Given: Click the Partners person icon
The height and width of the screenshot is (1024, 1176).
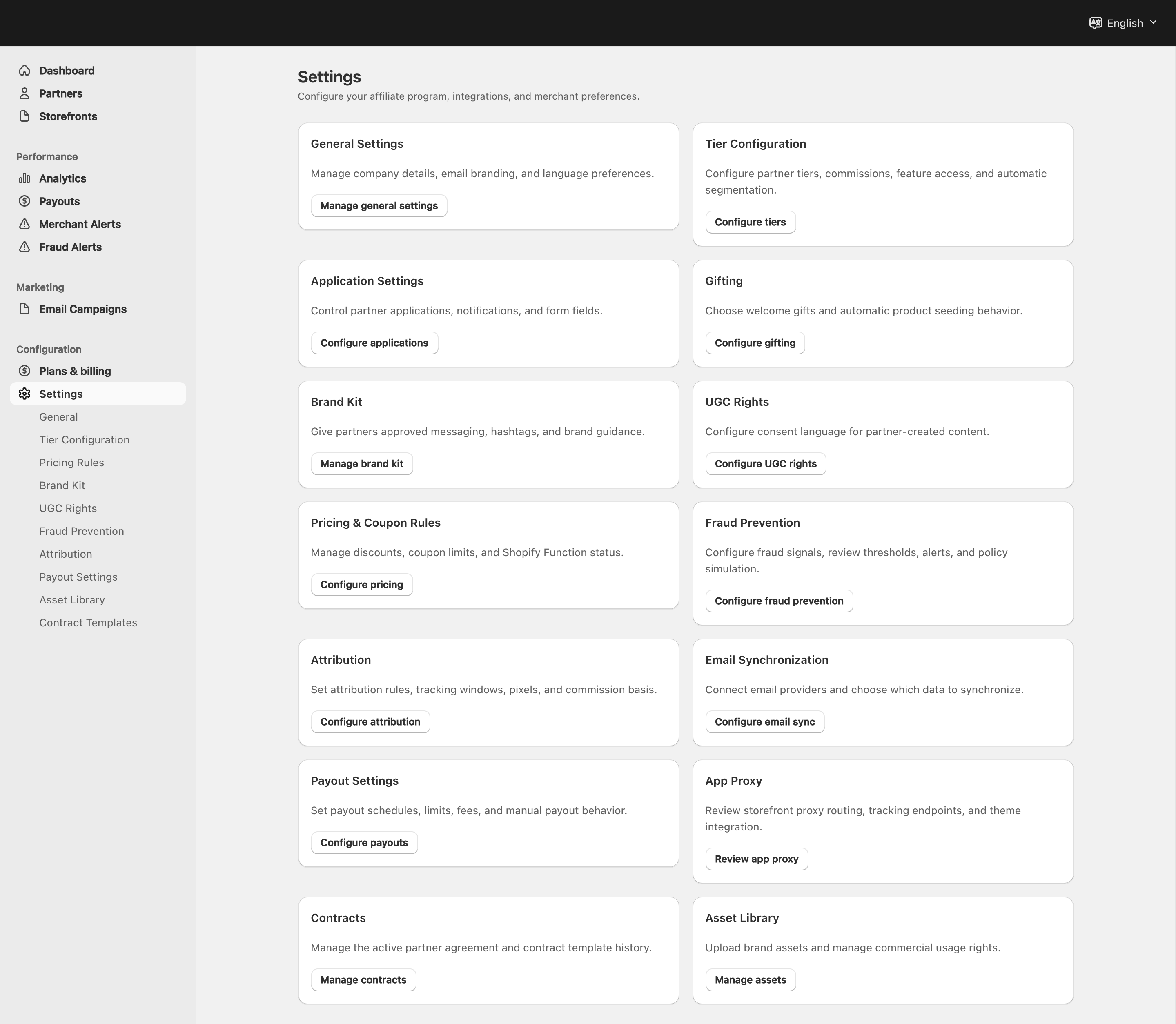Looking at the screenshot, I should 24,93.
